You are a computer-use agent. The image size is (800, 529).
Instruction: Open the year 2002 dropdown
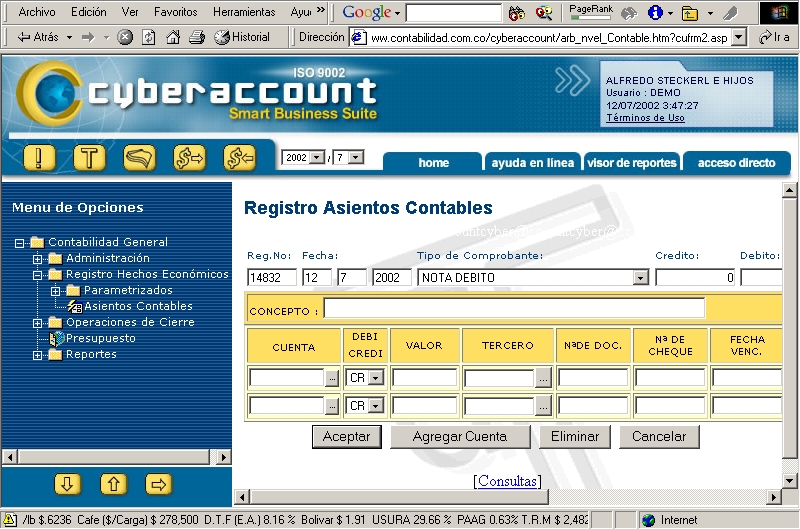coord(317,157)
